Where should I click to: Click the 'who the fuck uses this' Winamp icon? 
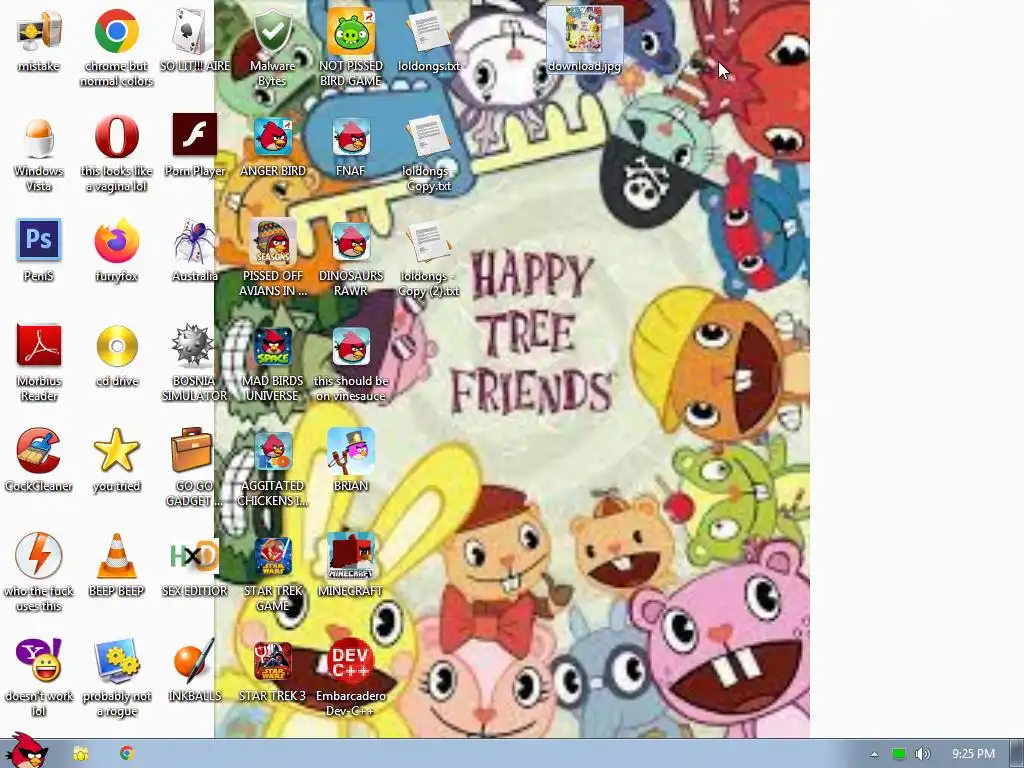click(x=39, y=556)
